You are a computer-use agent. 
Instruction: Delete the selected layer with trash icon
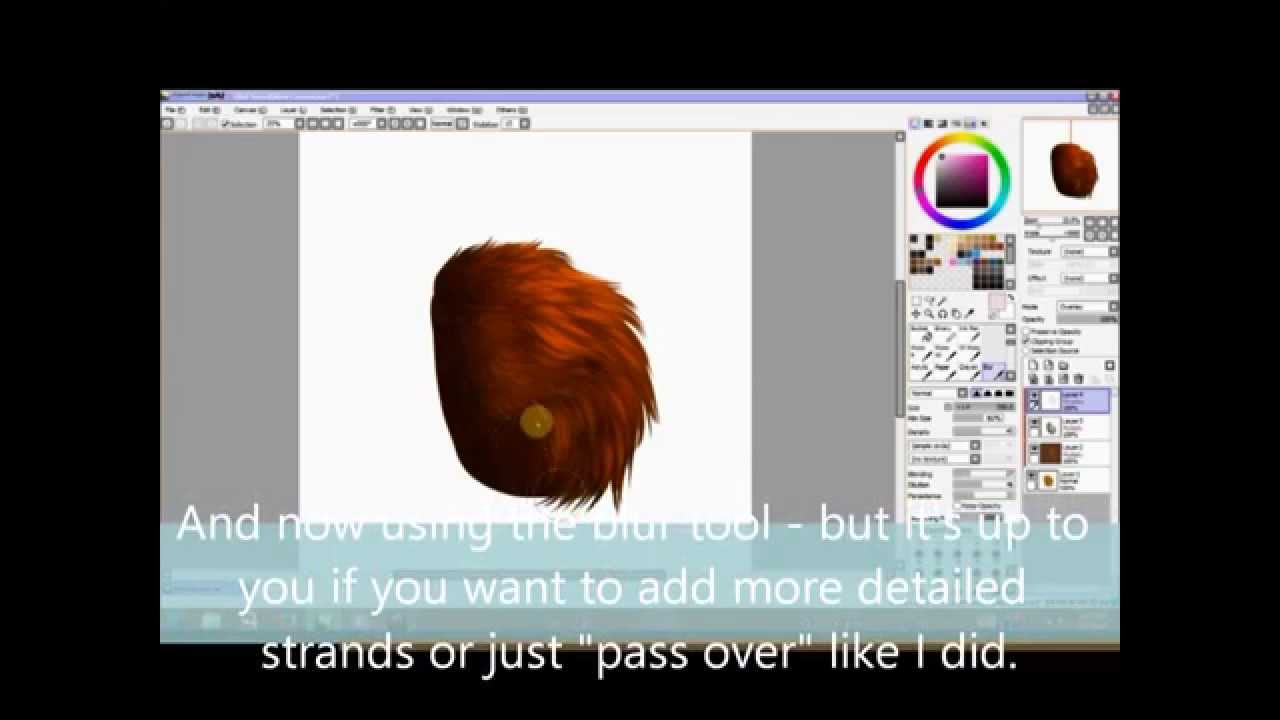pyautogui.click(x=1076, y=379)
